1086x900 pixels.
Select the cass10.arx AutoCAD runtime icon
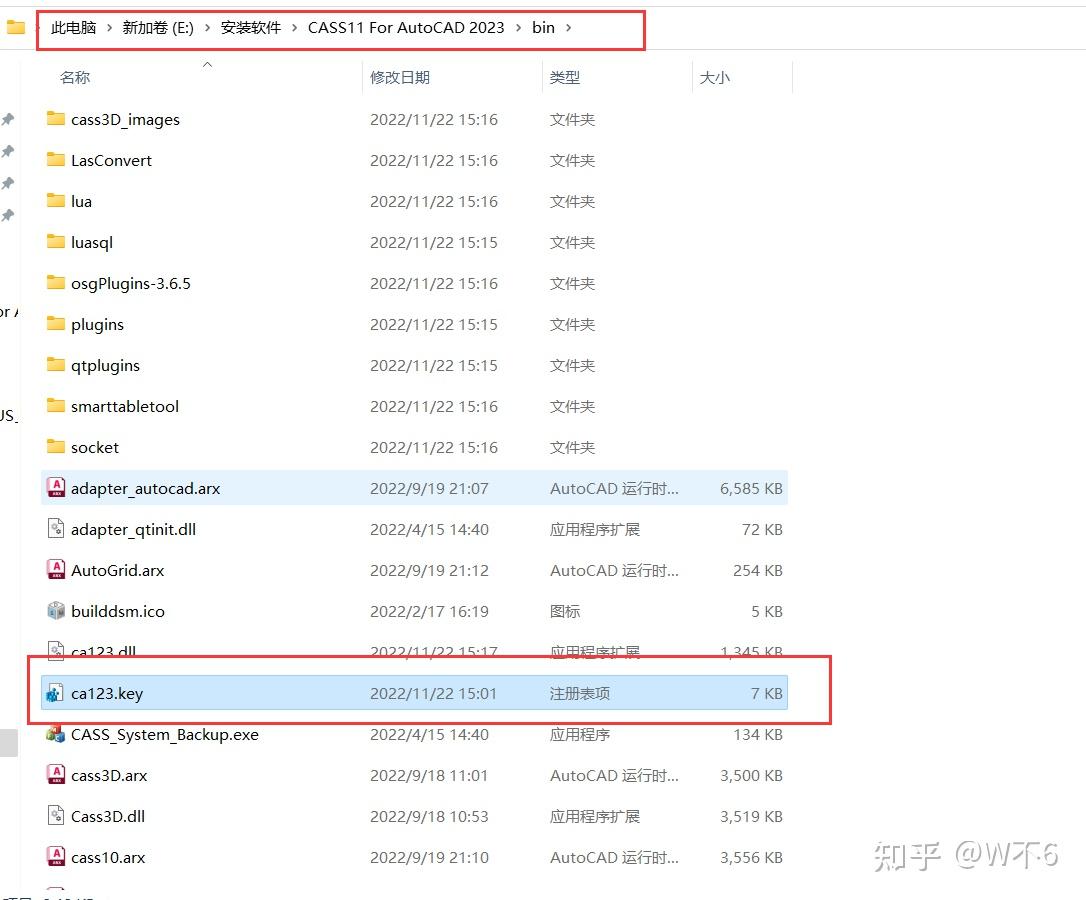tap(56, 857)
